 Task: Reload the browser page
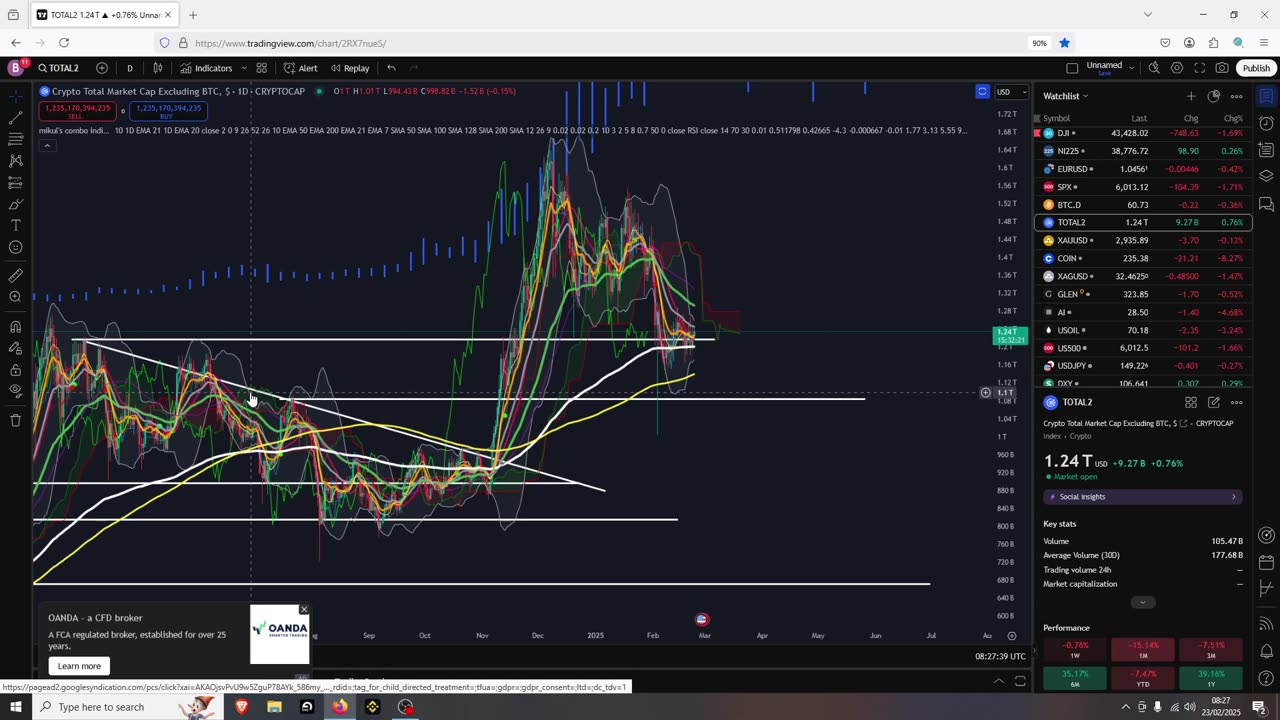(x=64, y=43)
